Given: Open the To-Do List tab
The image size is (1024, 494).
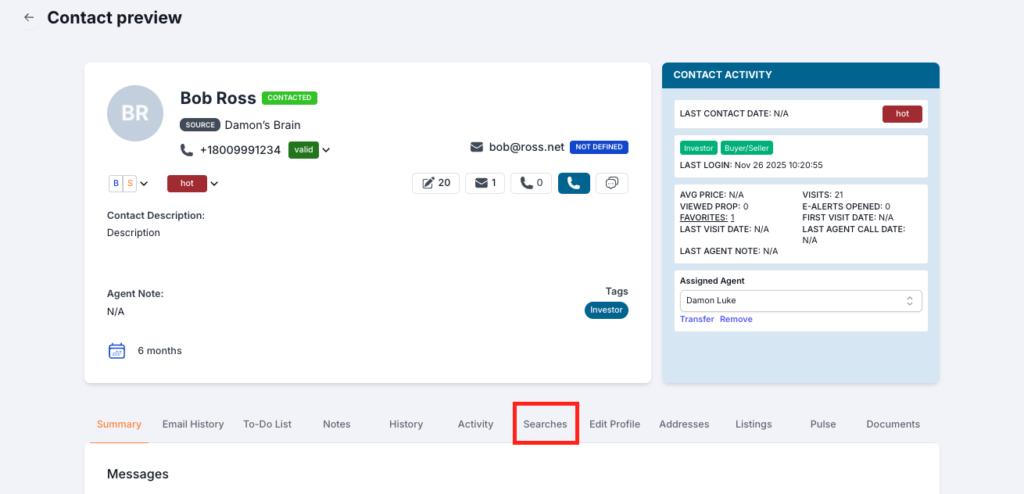Looking at the screenshot, I should pos(267,424).
